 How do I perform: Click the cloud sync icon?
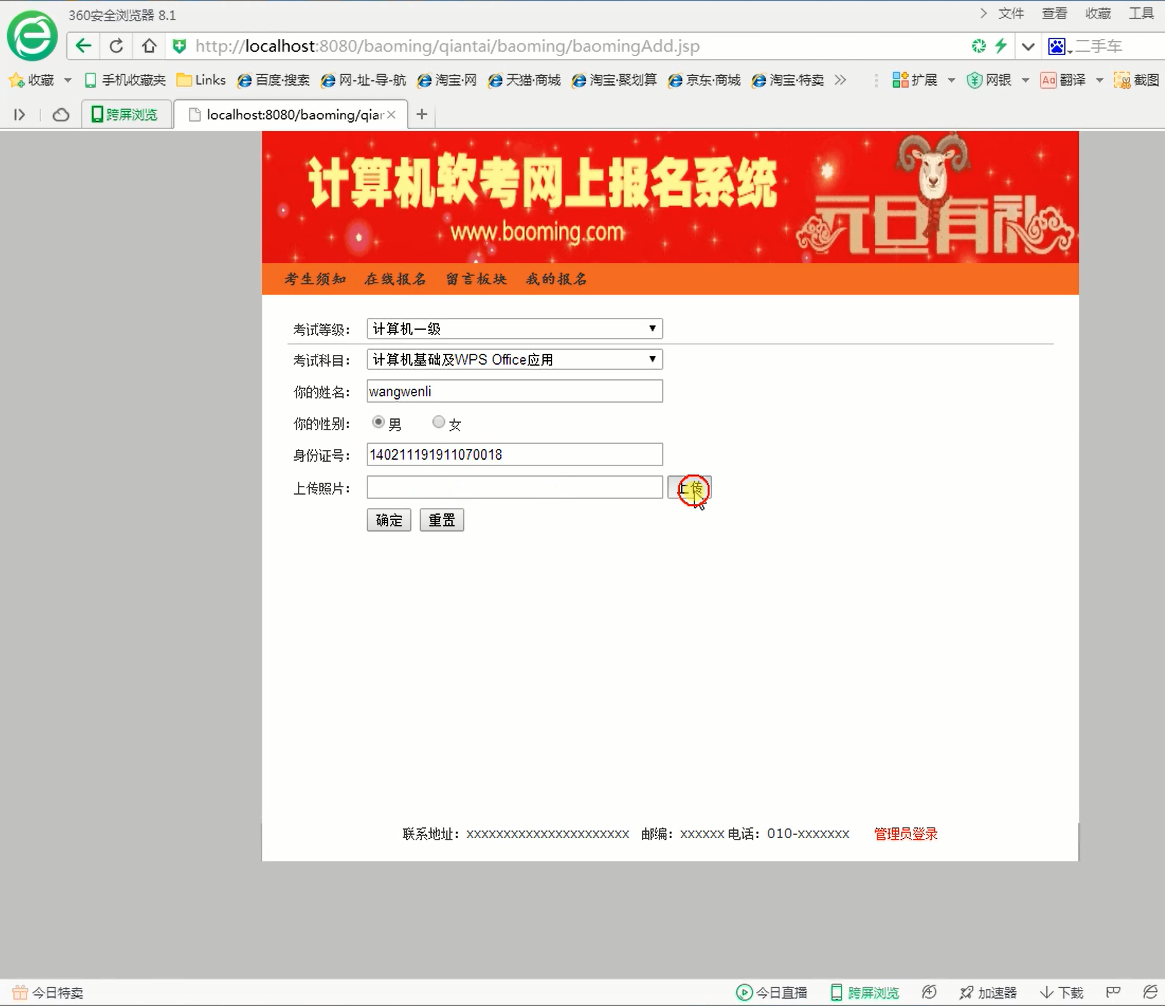pos(61,114)
